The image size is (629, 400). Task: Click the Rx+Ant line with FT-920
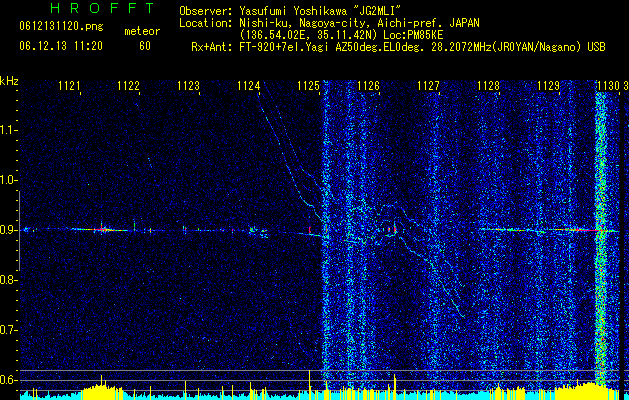point(398,47)
